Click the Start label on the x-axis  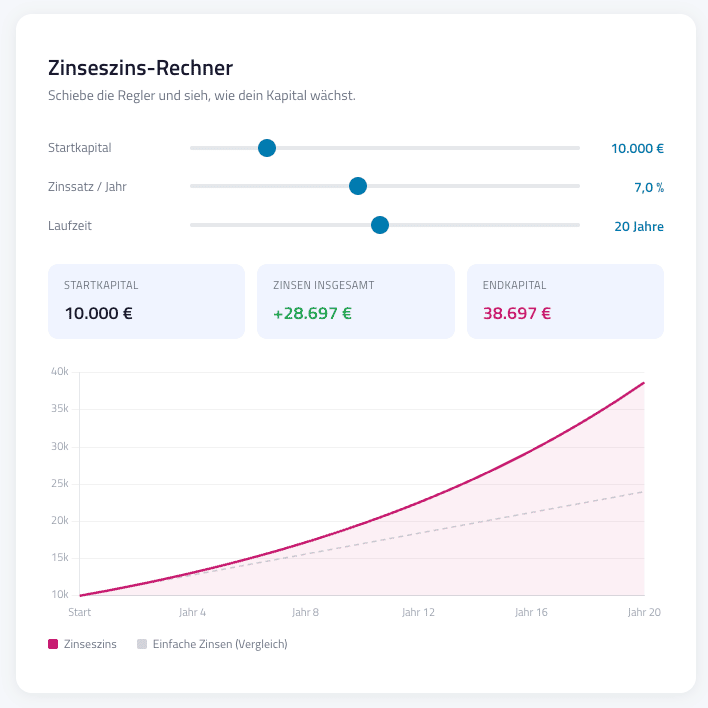(80, 612)
